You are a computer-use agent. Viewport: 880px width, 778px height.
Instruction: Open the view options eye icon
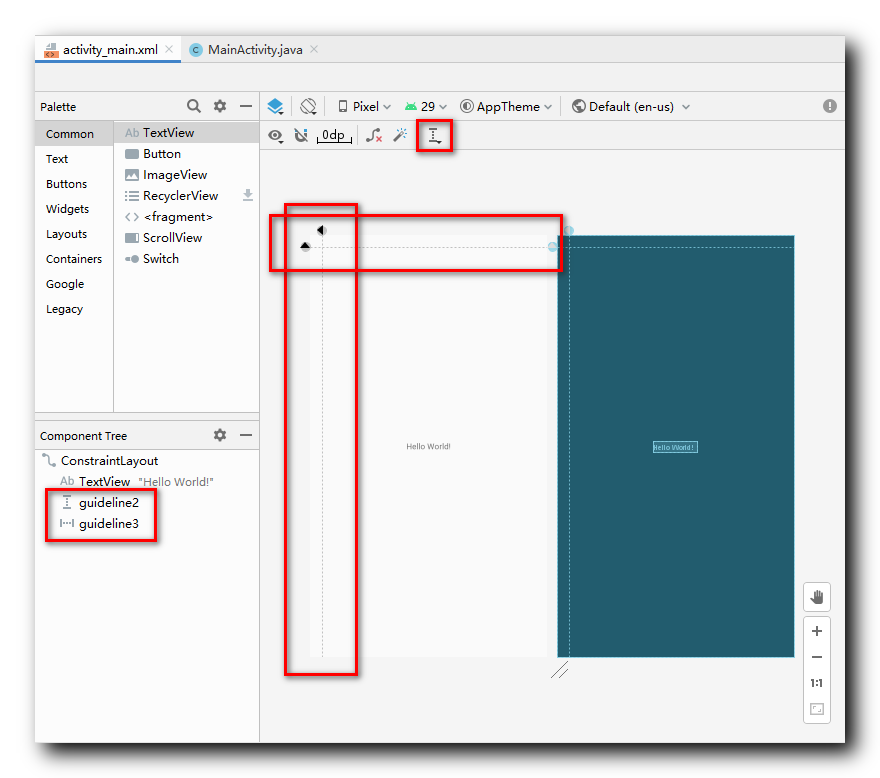pos(275,136)
